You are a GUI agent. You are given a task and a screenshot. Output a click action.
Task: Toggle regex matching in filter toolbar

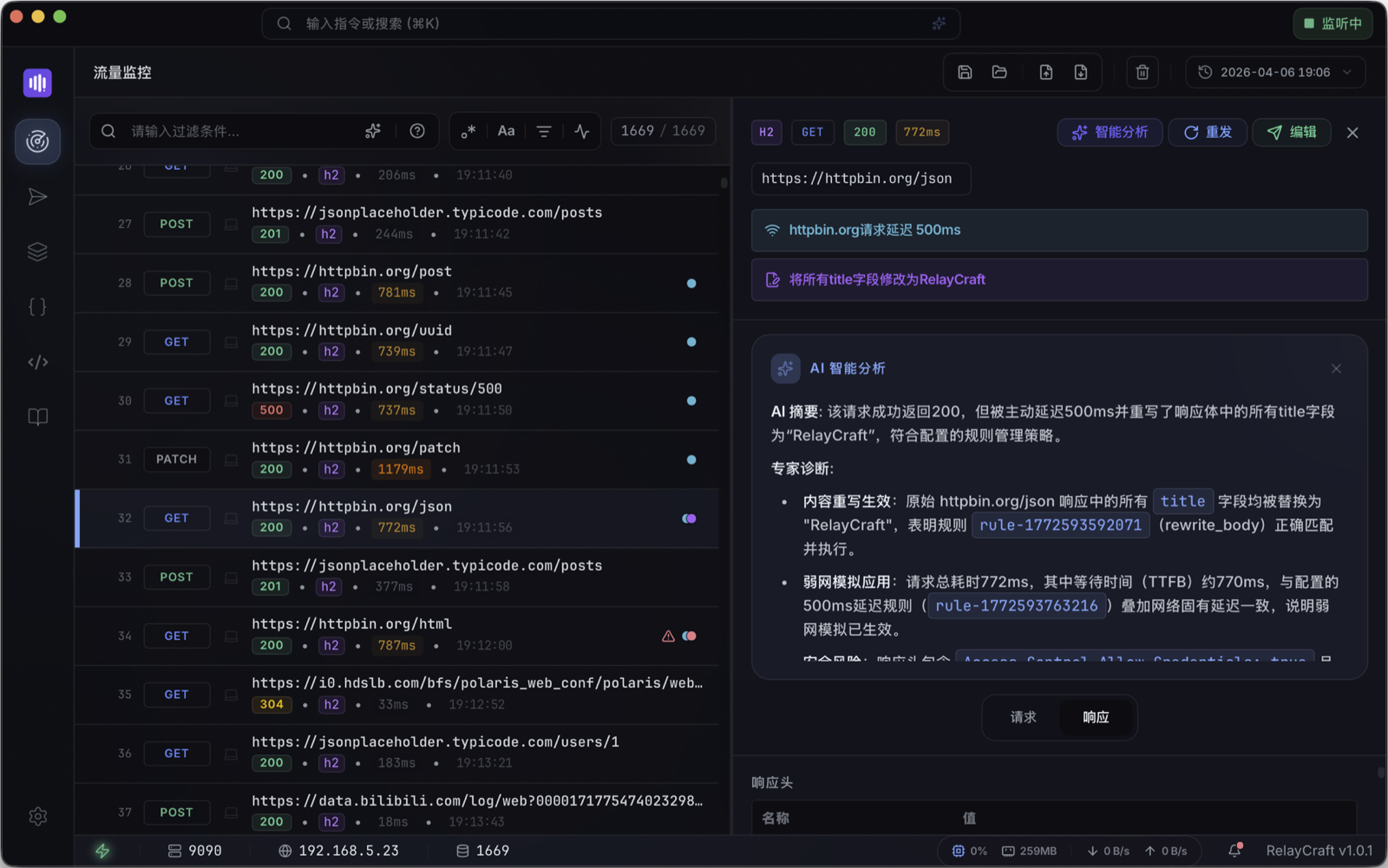pos(468,131)
